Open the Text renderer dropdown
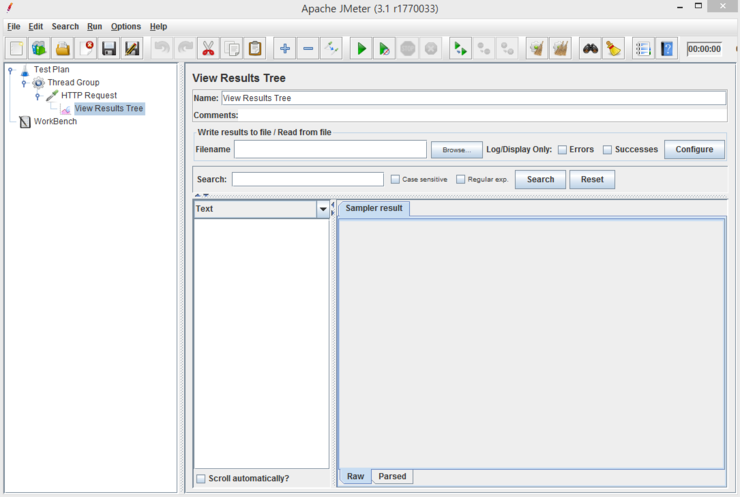 tap(323, 209)
